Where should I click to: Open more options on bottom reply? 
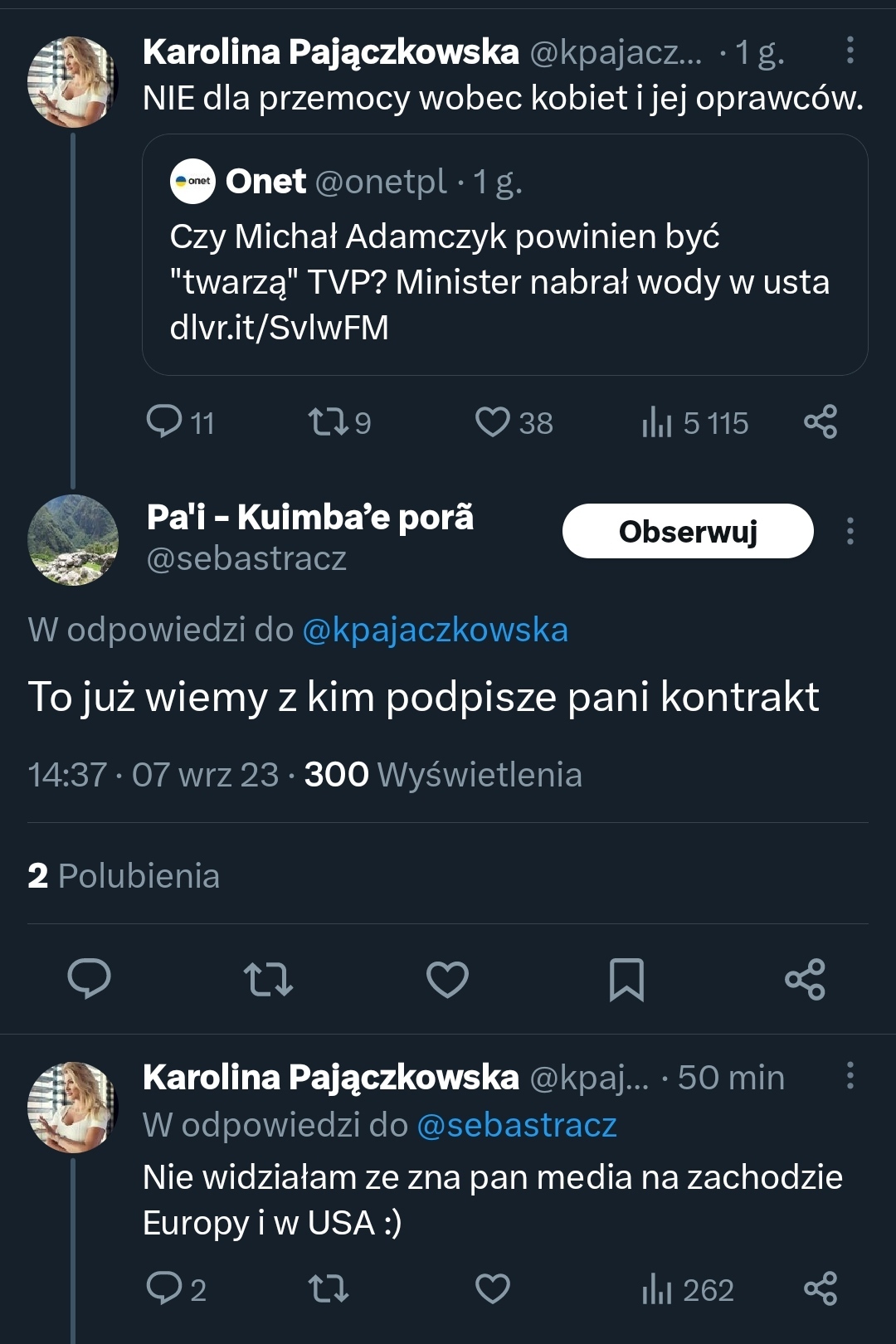tap(850, 1075)
